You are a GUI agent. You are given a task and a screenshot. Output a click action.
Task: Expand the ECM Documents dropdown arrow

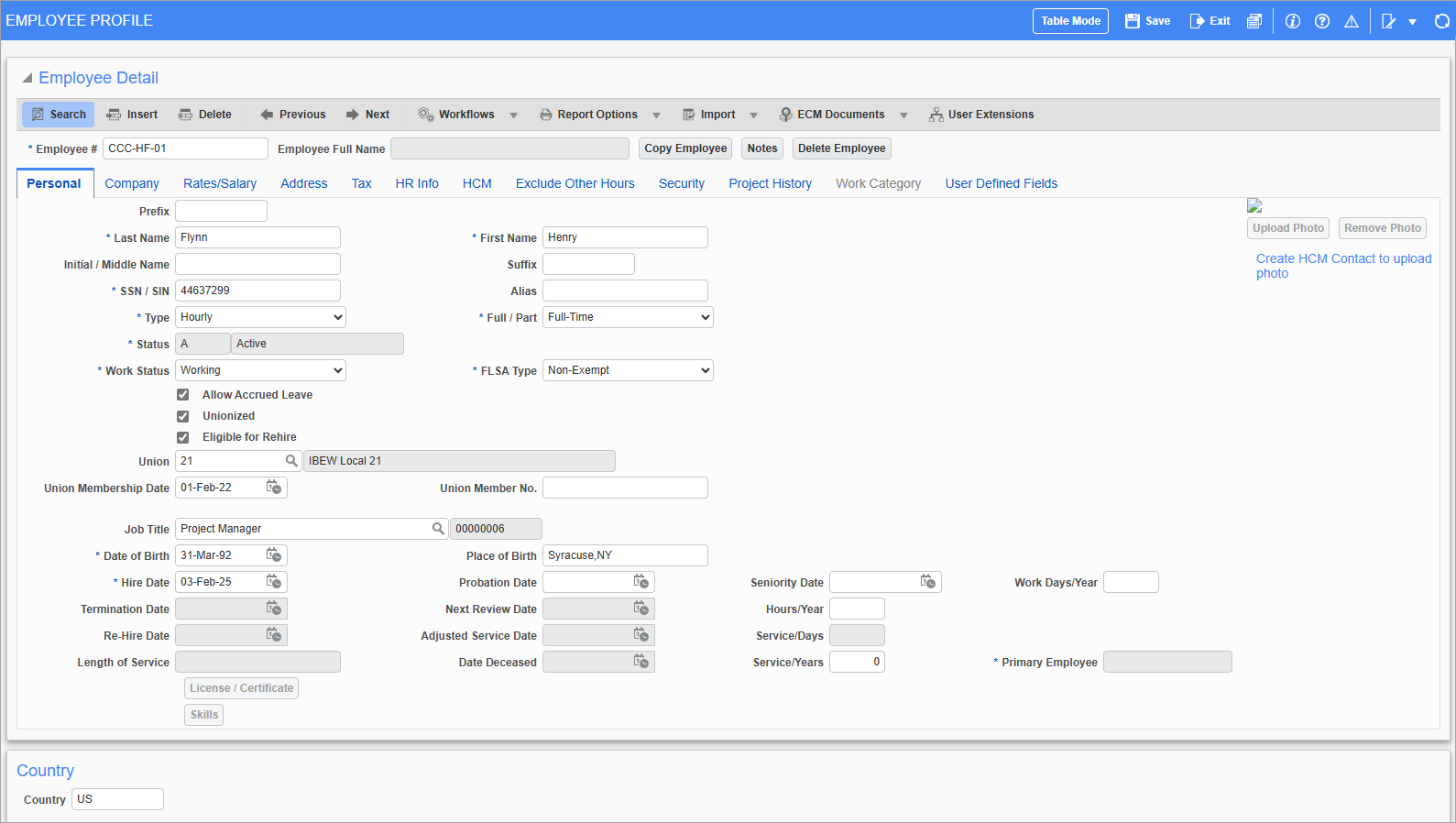point(904,115)
